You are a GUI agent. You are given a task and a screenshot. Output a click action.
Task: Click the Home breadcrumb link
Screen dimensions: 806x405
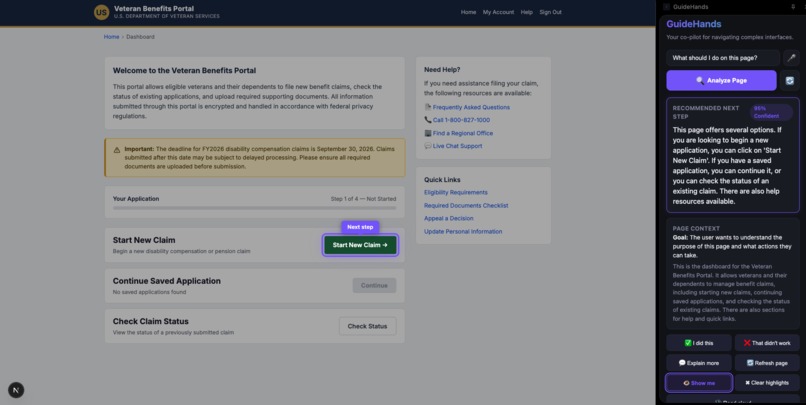112,37
